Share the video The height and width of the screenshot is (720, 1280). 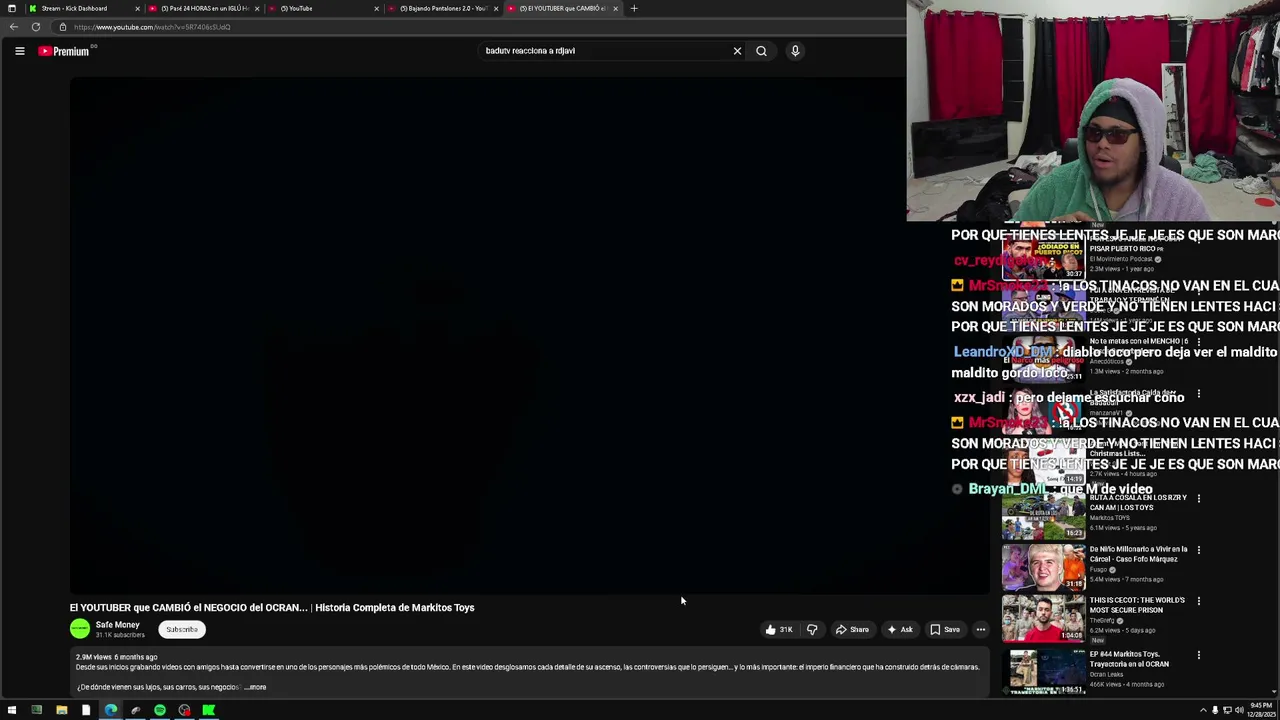[x=852, y=630]
